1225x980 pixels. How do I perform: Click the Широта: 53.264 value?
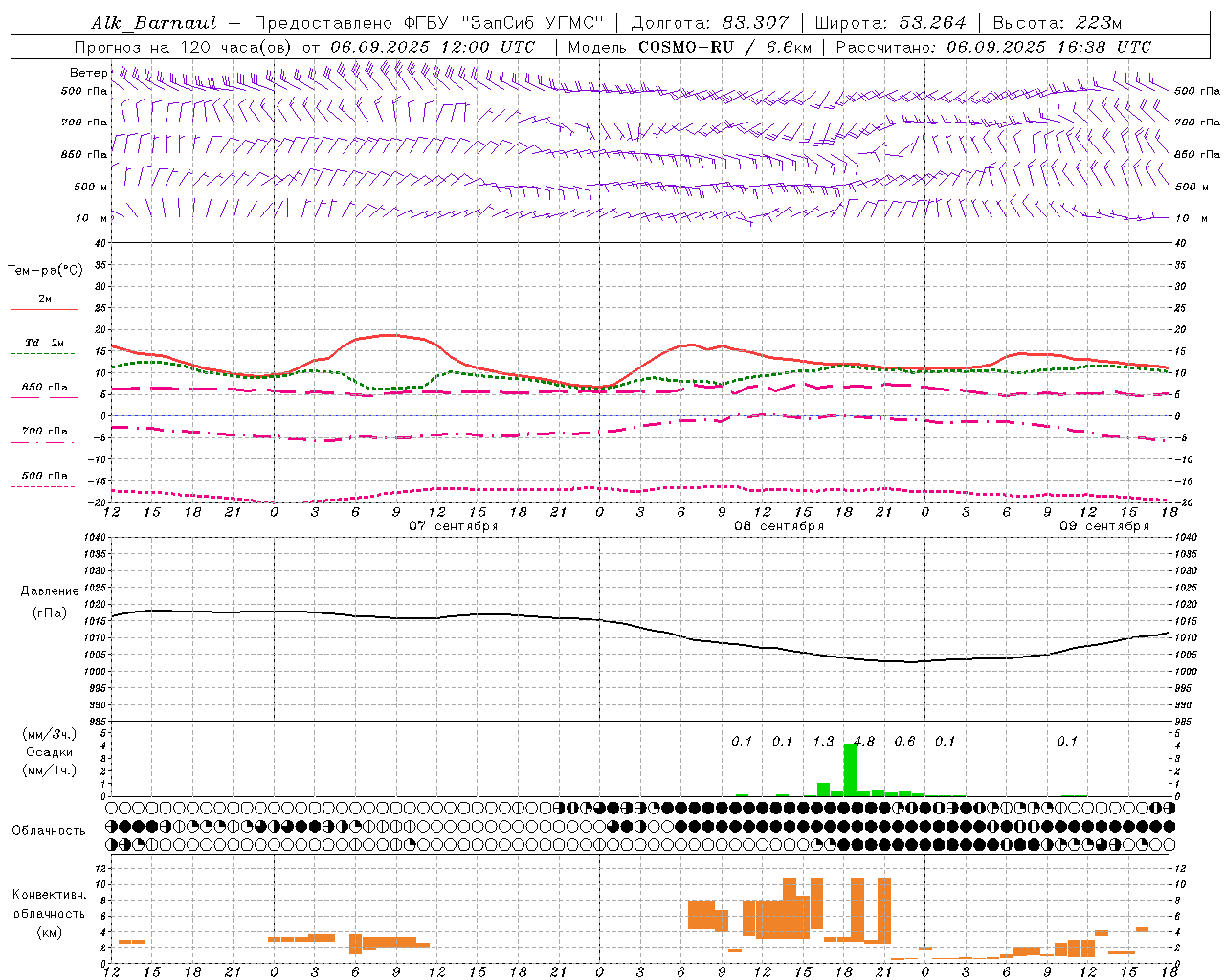[x=890, y=23]
